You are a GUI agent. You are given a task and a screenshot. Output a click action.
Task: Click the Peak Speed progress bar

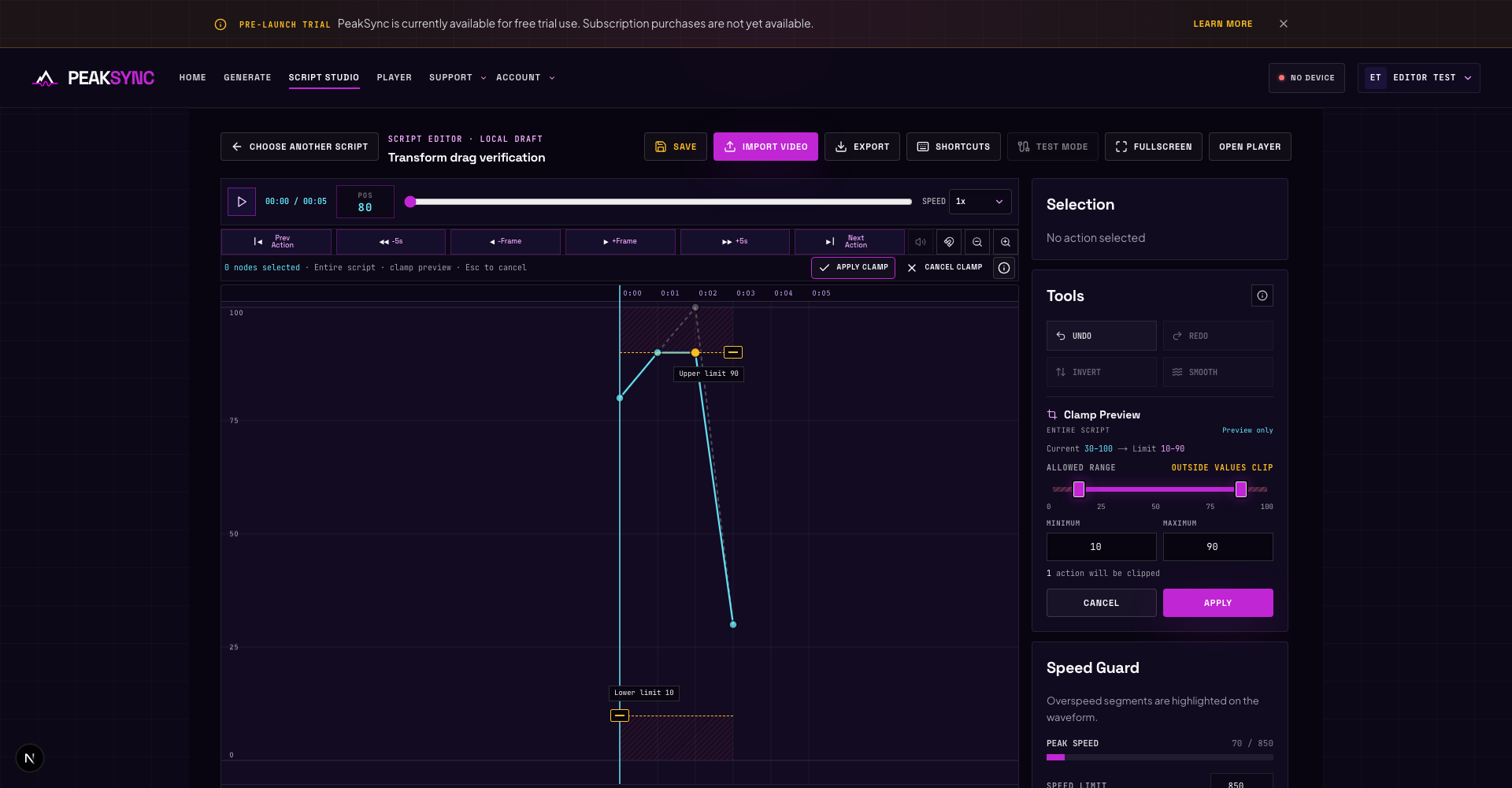(1160, 757)
